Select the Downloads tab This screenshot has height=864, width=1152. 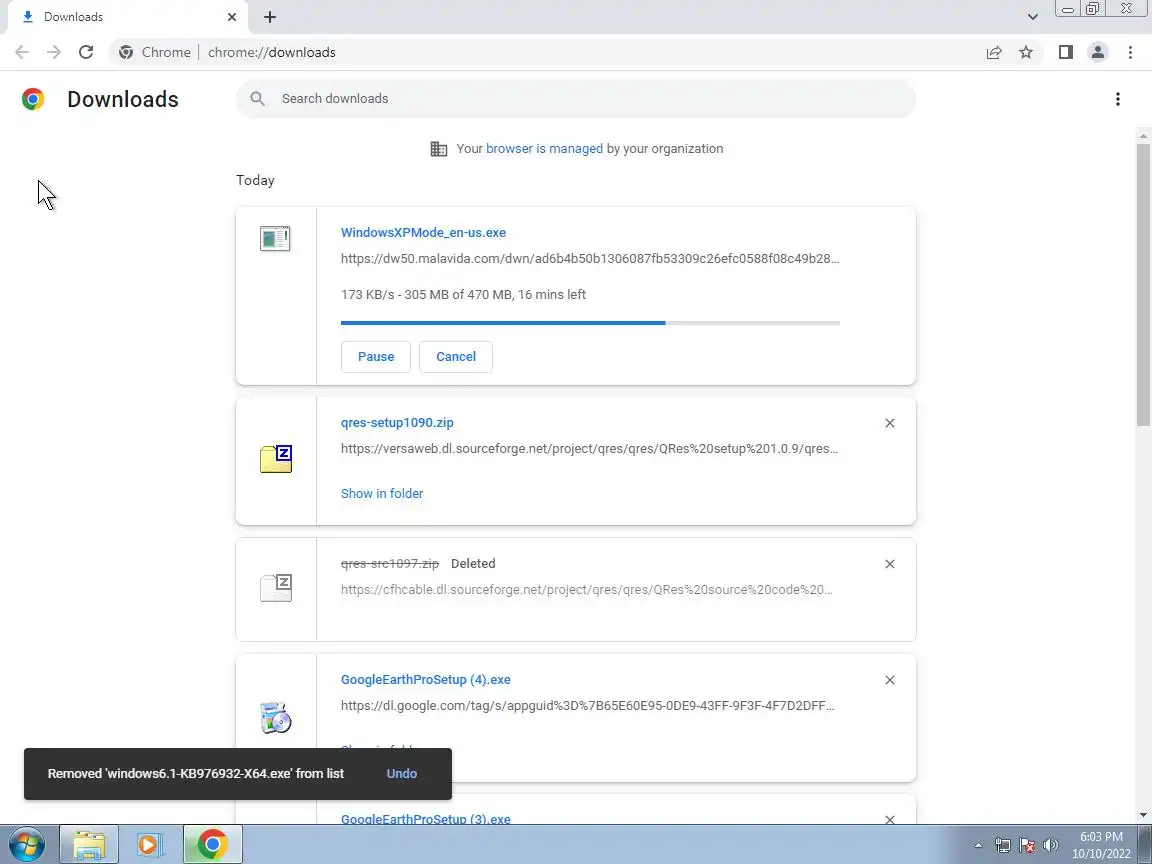[x=125, y=17]
